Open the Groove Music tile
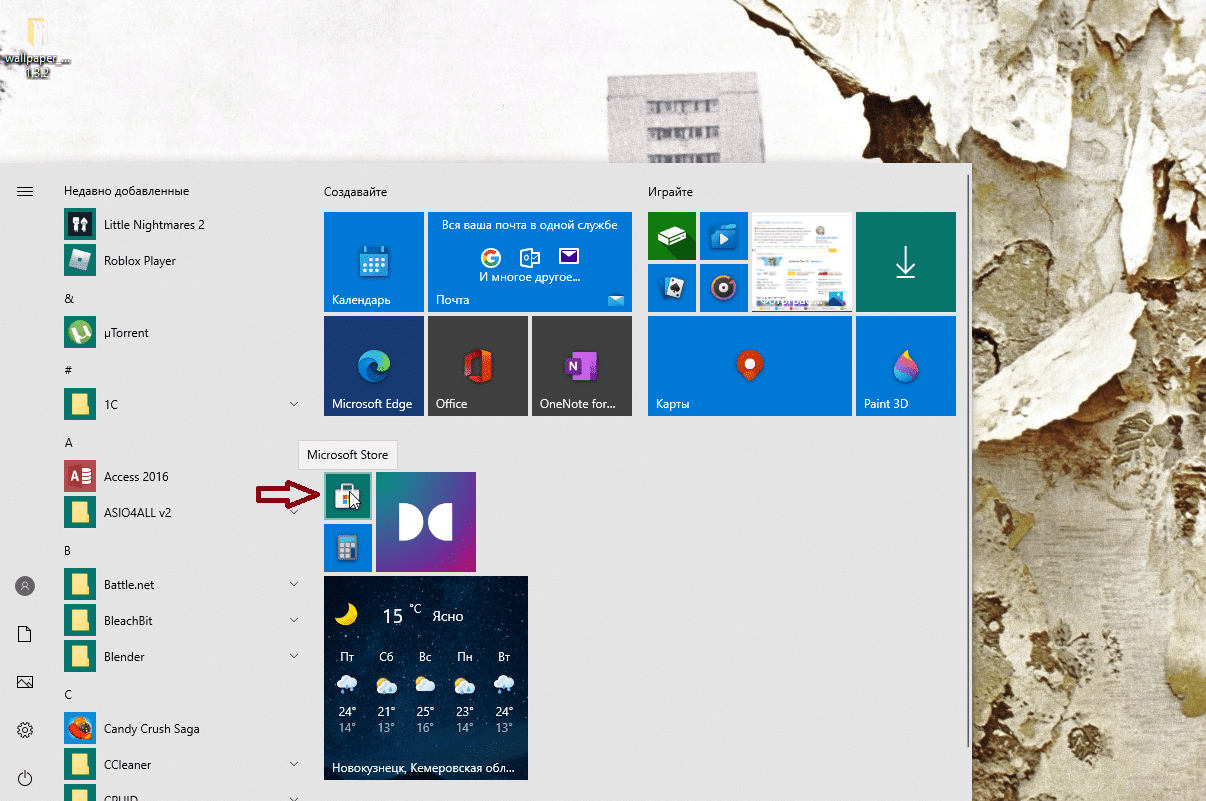Viewport: 1206px width, 801px height. (x=724, y=288)
